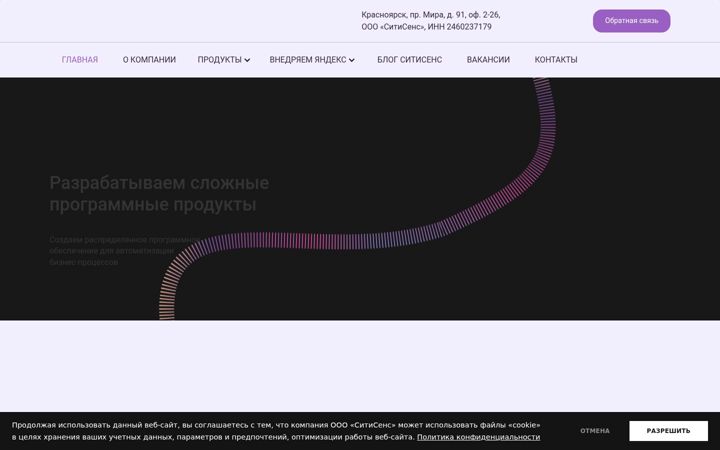Go to О КОМПАНИИ page

coord(149,60)
